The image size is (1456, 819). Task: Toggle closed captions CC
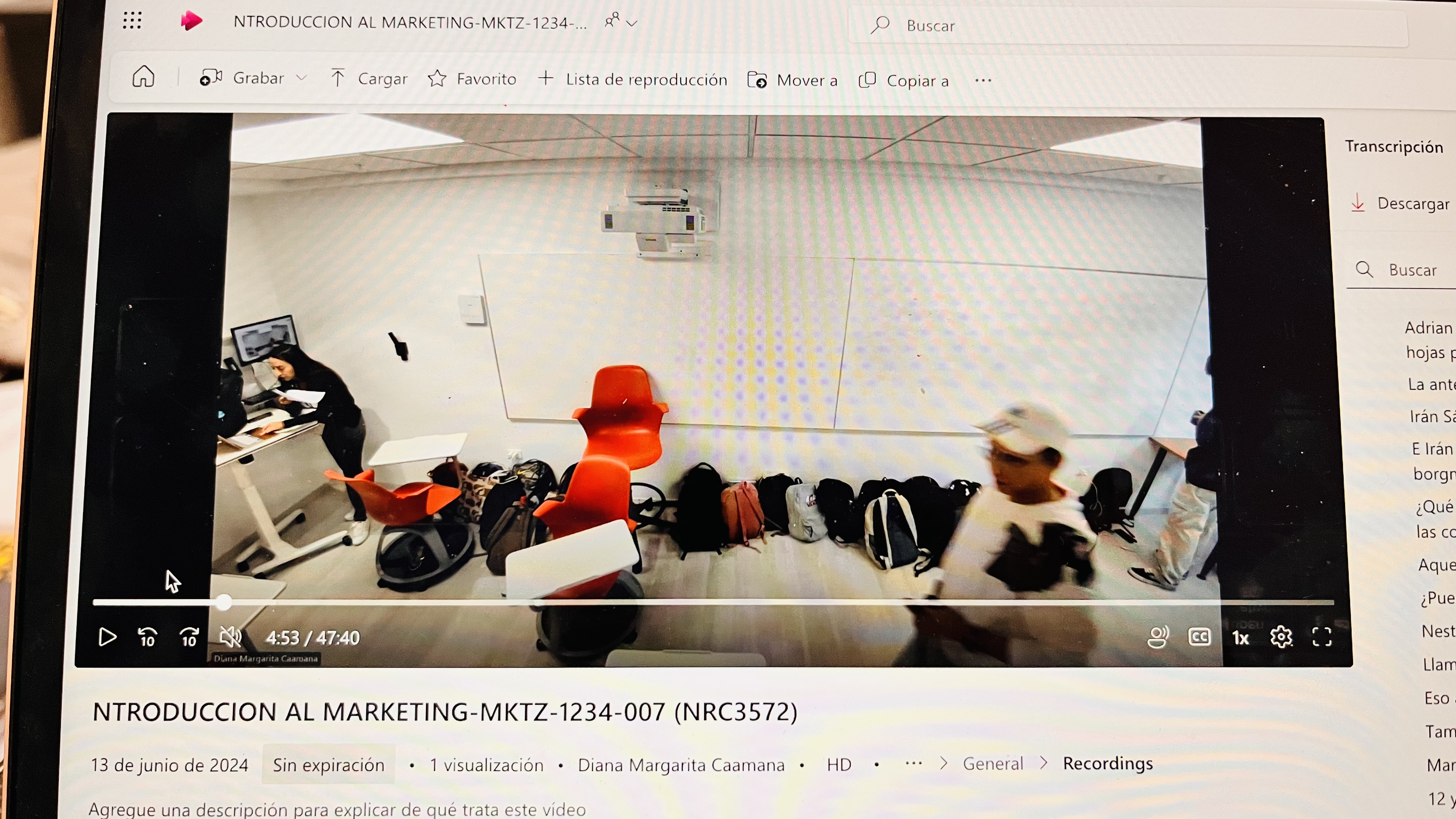[1199, 637]
